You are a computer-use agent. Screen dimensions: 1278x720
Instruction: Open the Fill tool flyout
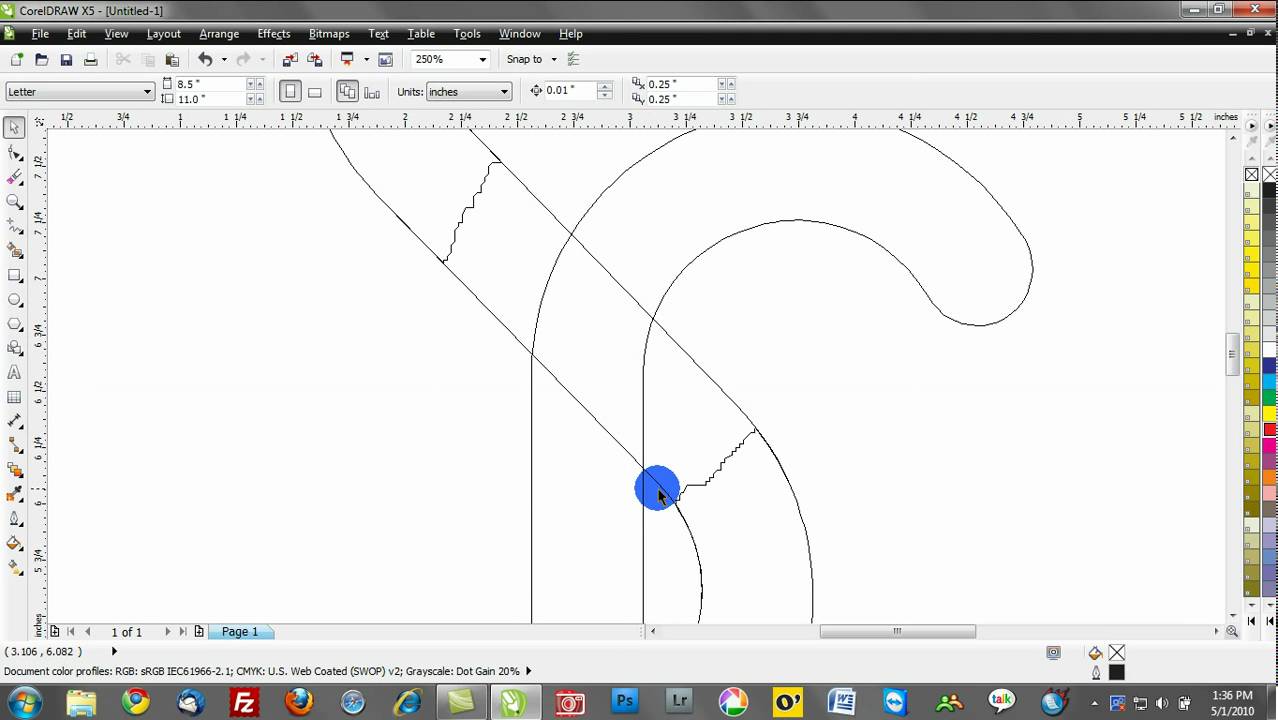pos(14,543)
